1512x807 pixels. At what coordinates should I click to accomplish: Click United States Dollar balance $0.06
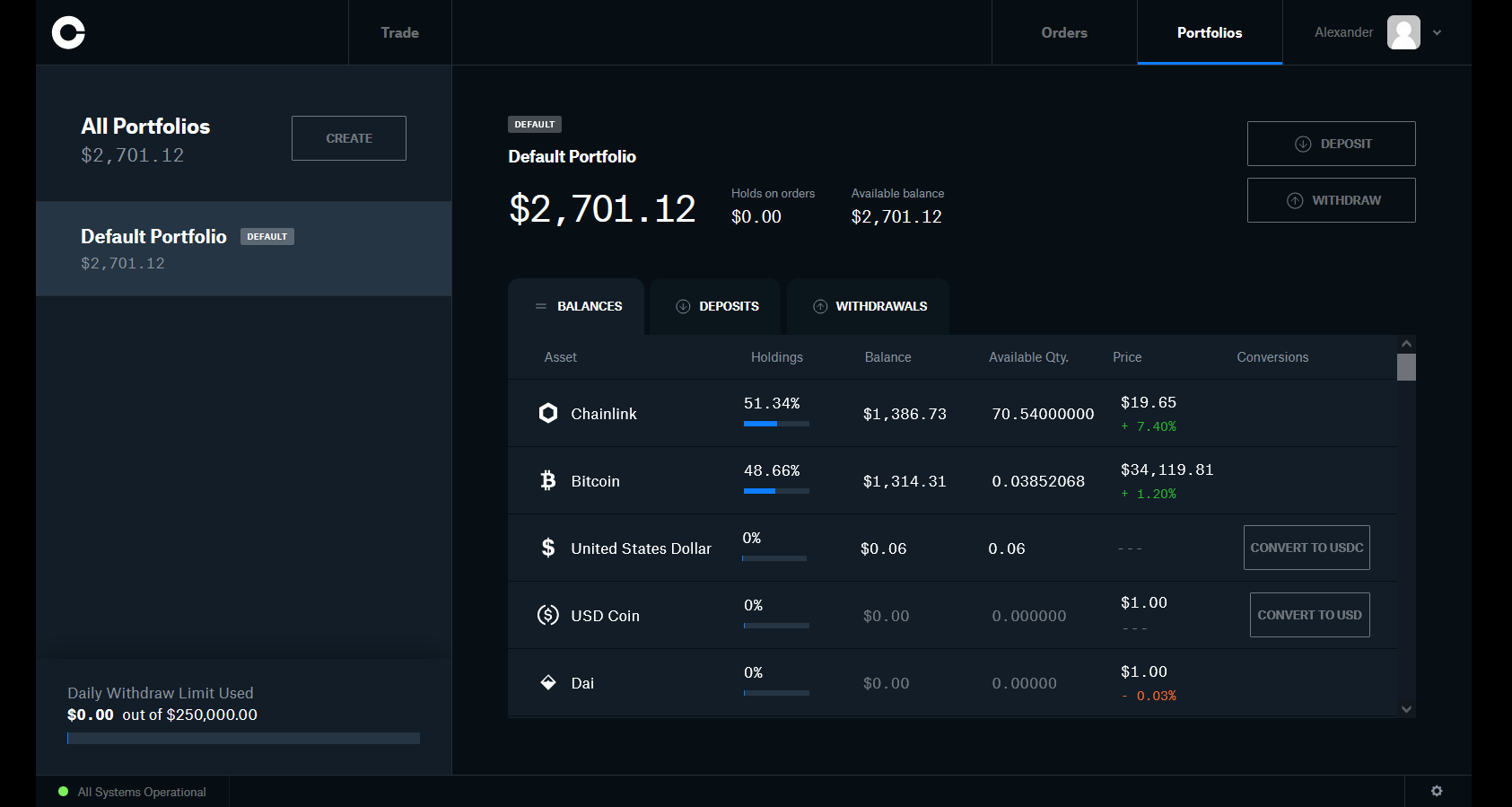[884, 548]
